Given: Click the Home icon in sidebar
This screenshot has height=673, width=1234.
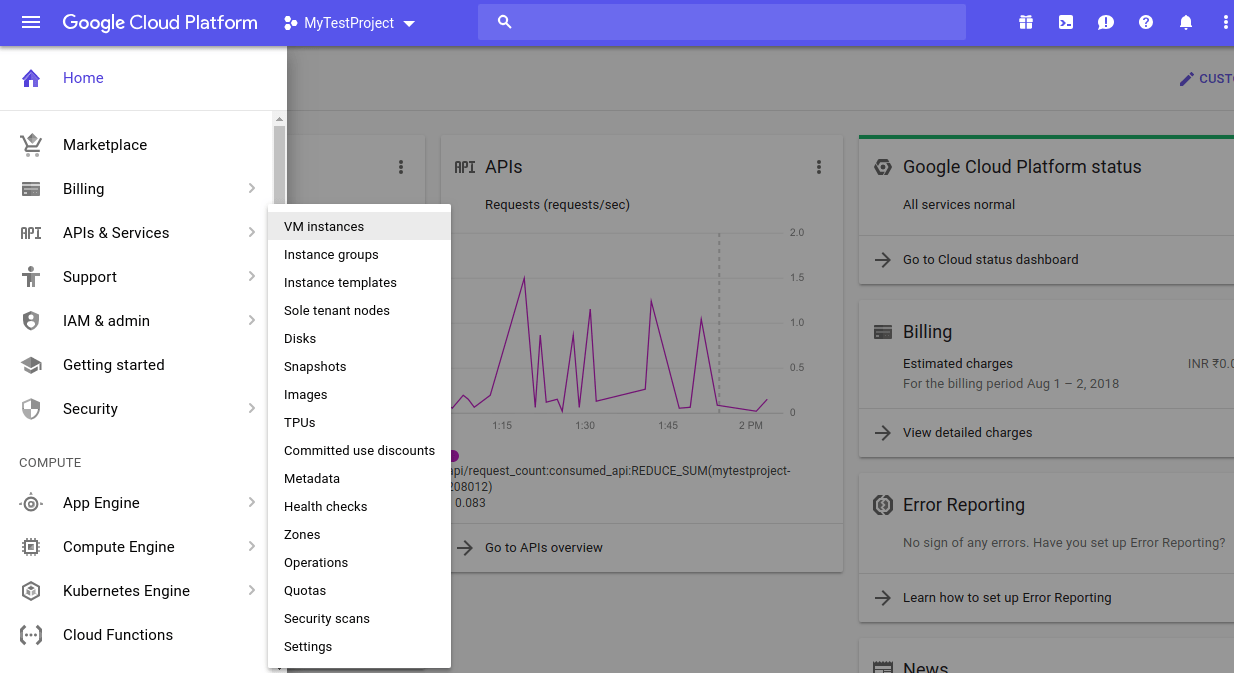Looking at the screenshot, I should click(31, 78).
